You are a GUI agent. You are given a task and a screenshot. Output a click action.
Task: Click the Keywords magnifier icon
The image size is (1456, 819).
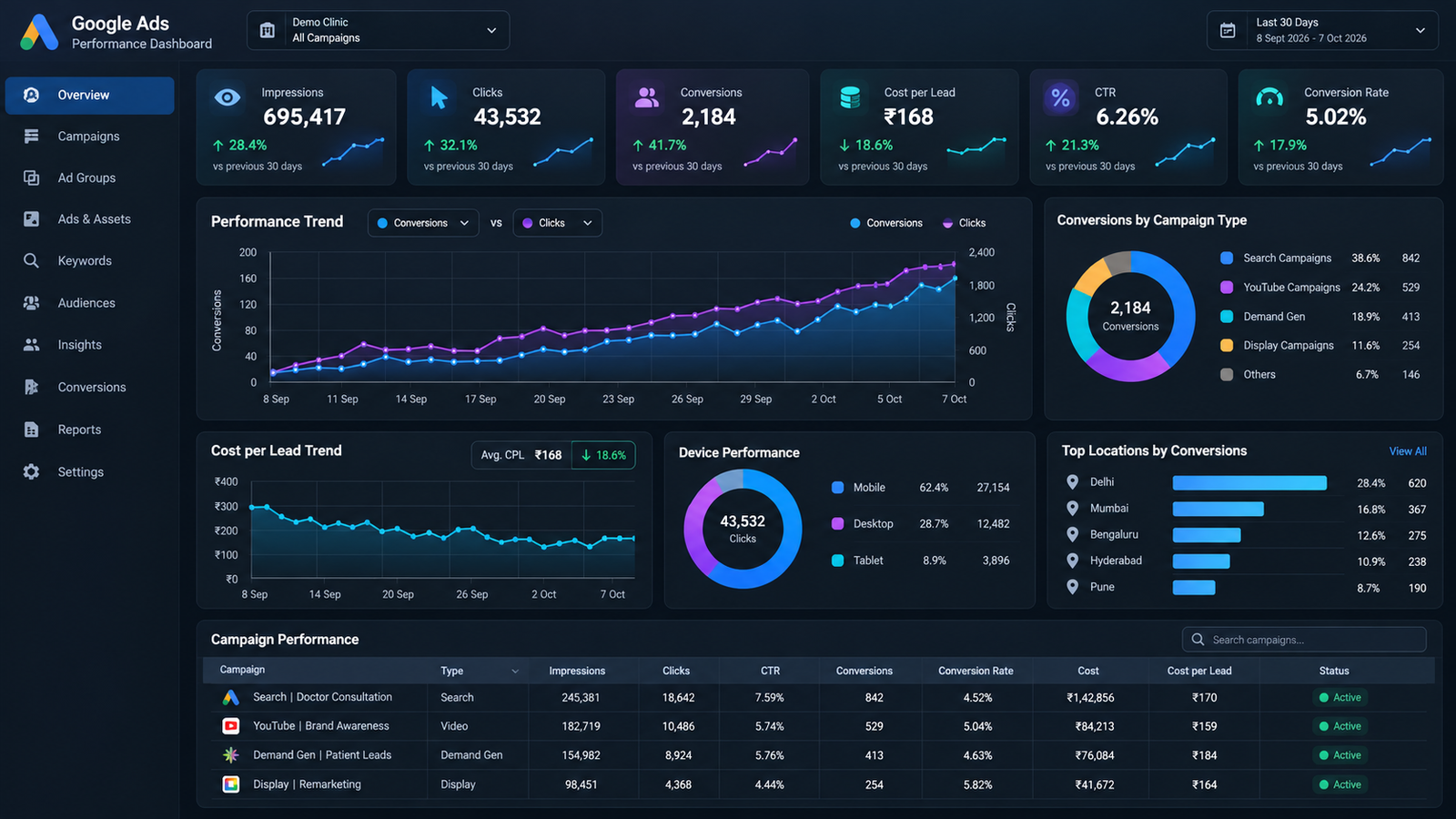tap(31, 260)
